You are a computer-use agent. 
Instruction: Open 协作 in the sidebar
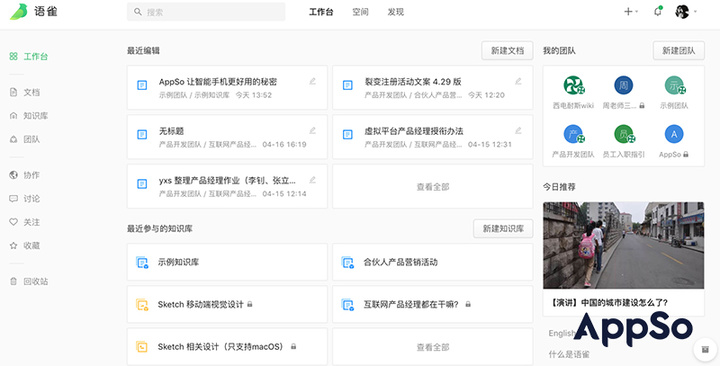tap(25, 175)
